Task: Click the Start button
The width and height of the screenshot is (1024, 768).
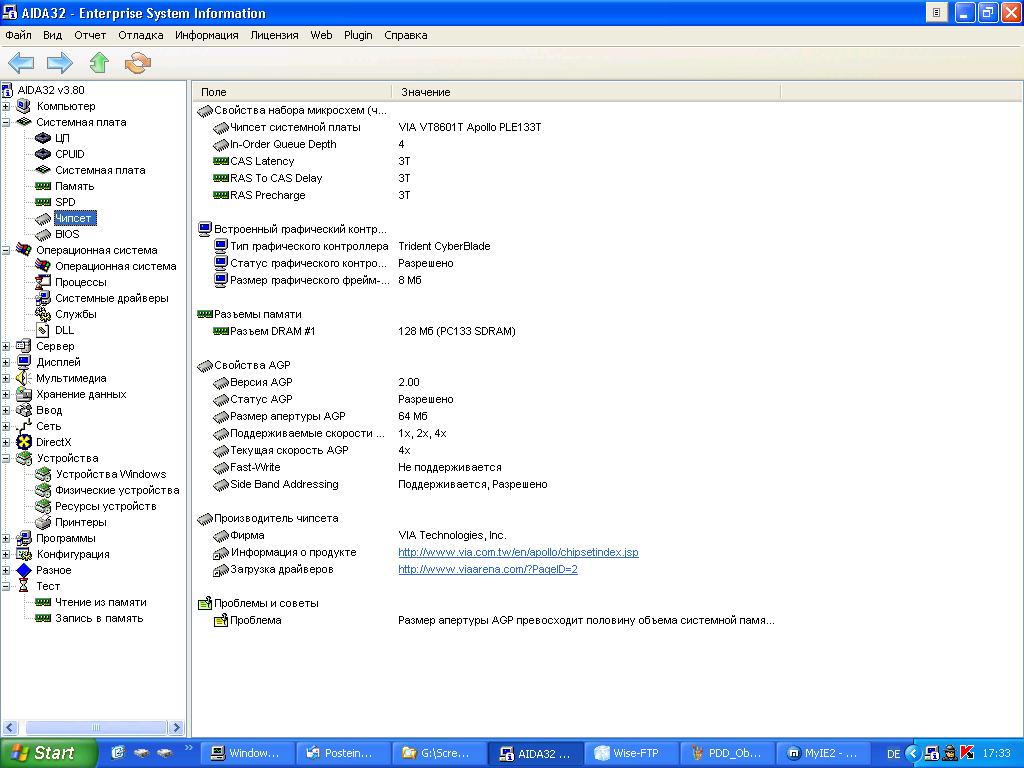Action: click(x=48, y=754)
